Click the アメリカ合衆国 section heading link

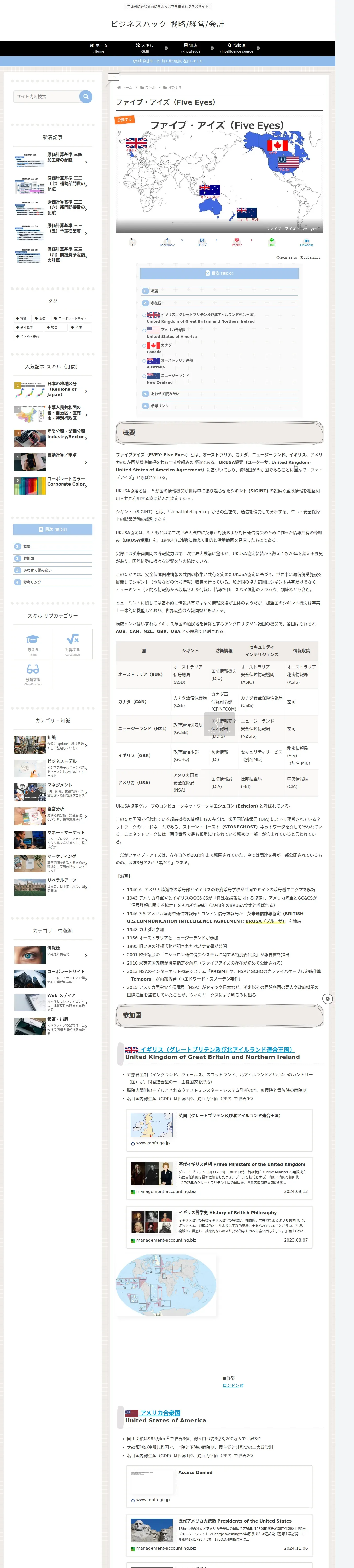point(153,1413)
